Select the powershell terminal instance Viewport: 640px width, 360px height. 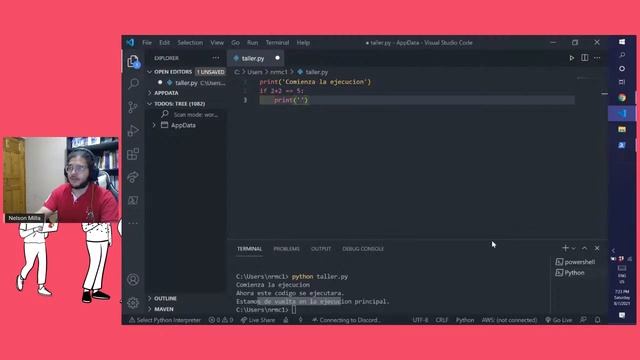(576, 262)
